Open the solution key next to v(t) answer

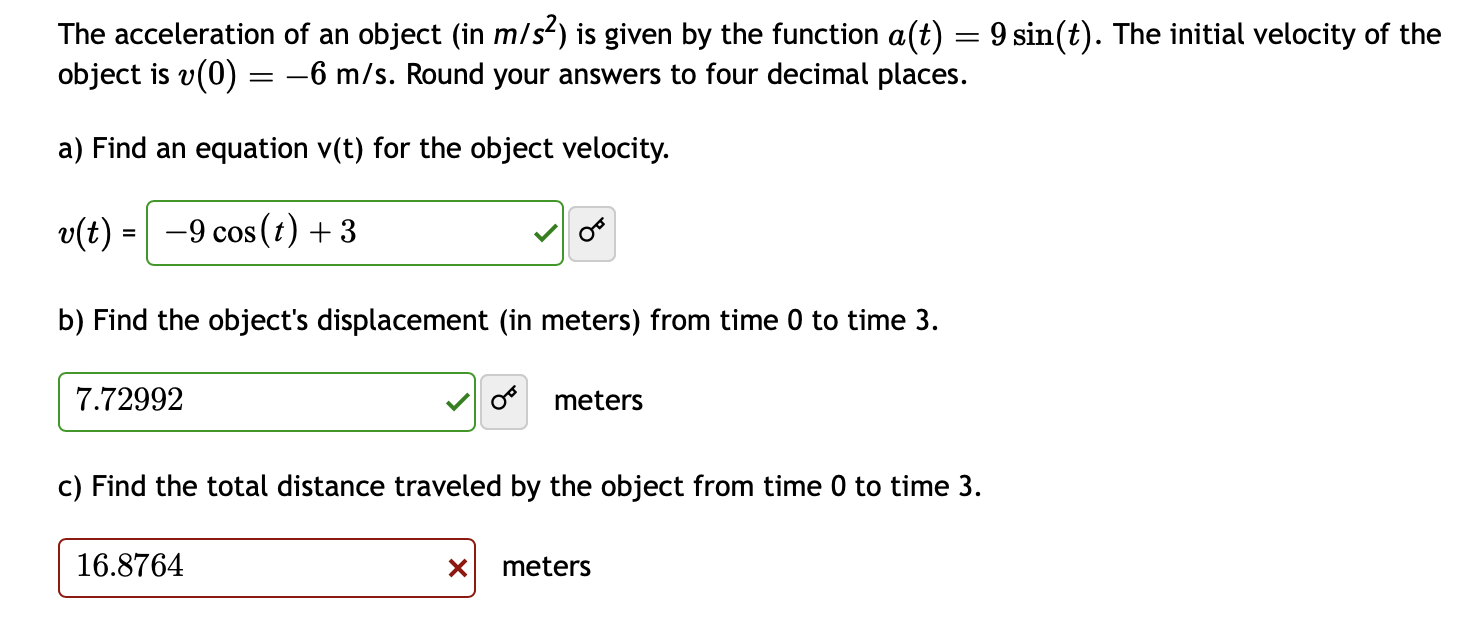pyautogui.click(x=592, y=232)
